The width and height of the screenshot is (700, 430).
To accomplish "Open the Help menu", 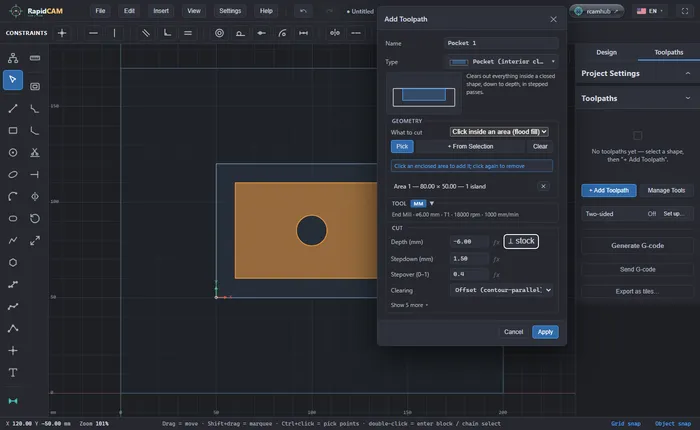I will pos(266,11).
